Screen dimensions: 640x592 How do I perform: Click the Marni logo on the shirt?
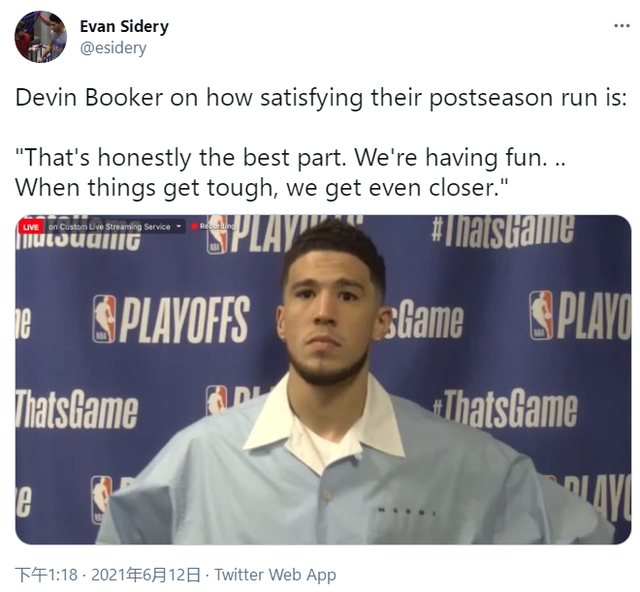click(410, 511)
